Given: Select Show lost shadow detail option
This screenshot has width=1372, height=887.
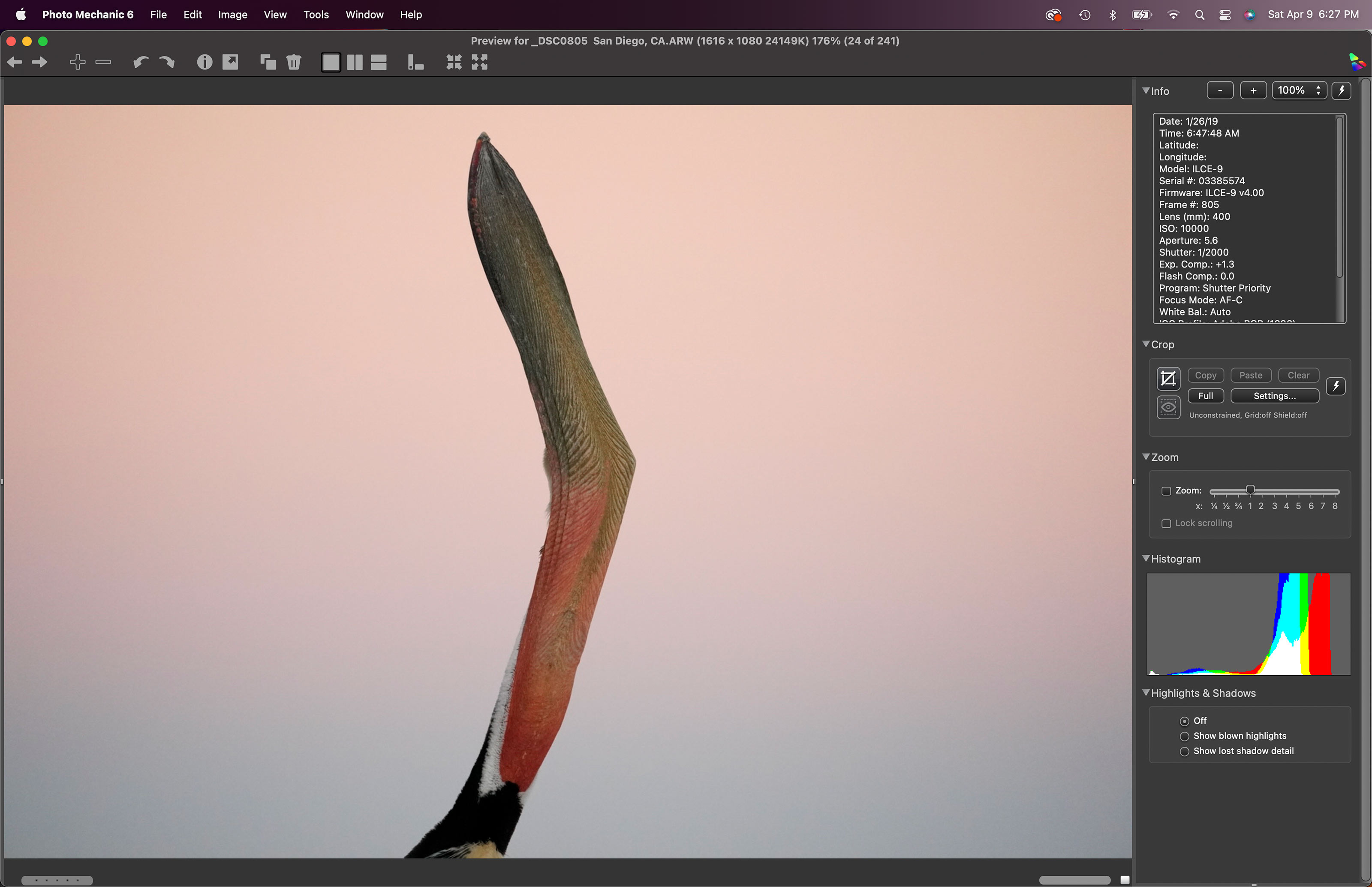Looking at the screenshot, I should pyautogui.click(x=1184, y=751).
